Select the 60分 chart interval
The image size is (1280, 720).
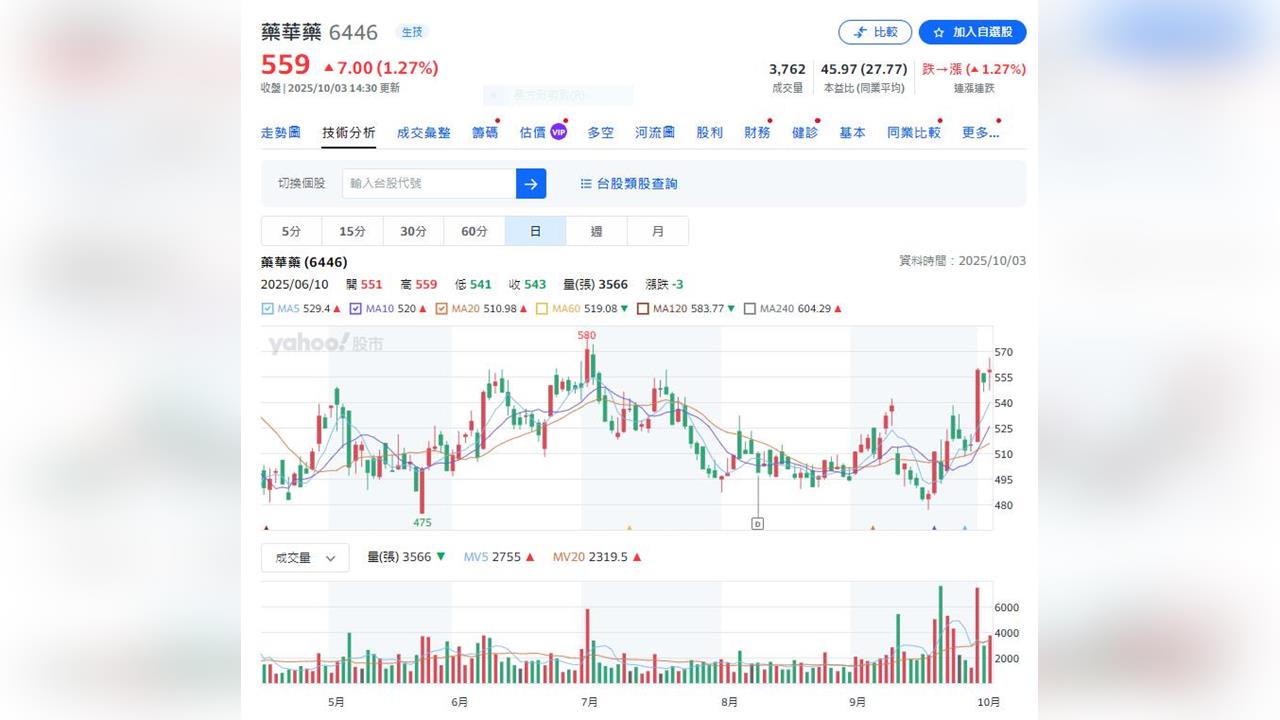474,231
